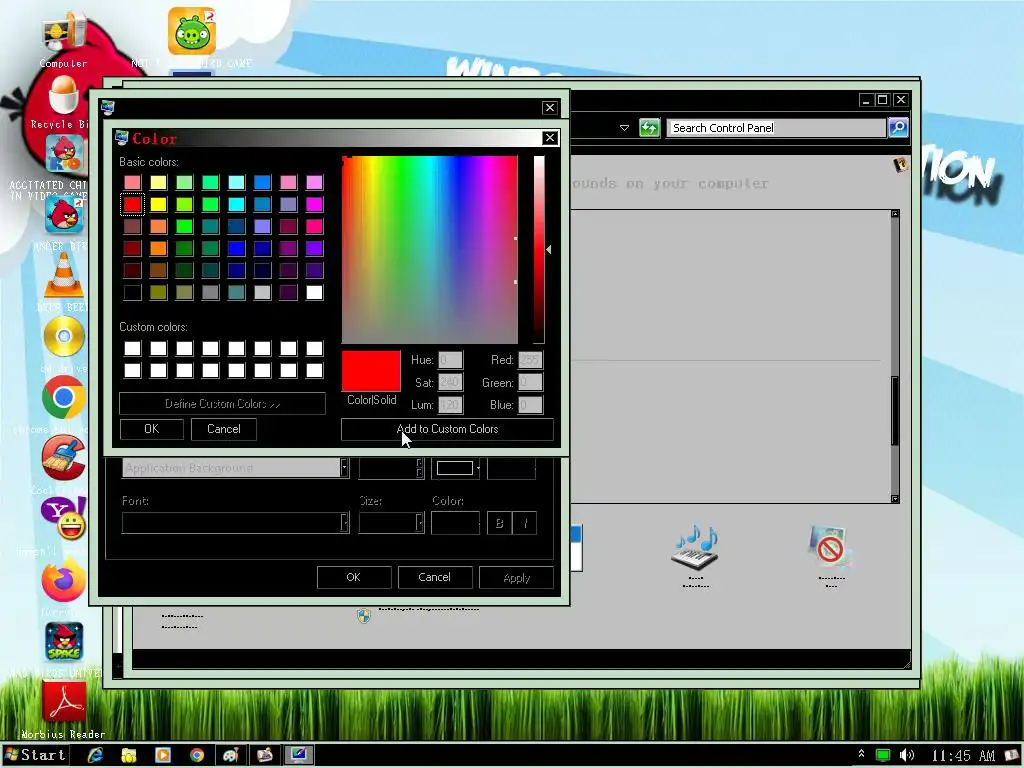Image resolution: width=1024 pixels, height=768 pixels.
Task: Pick the black swatch in Basic colors
Action: coord(132,292)
